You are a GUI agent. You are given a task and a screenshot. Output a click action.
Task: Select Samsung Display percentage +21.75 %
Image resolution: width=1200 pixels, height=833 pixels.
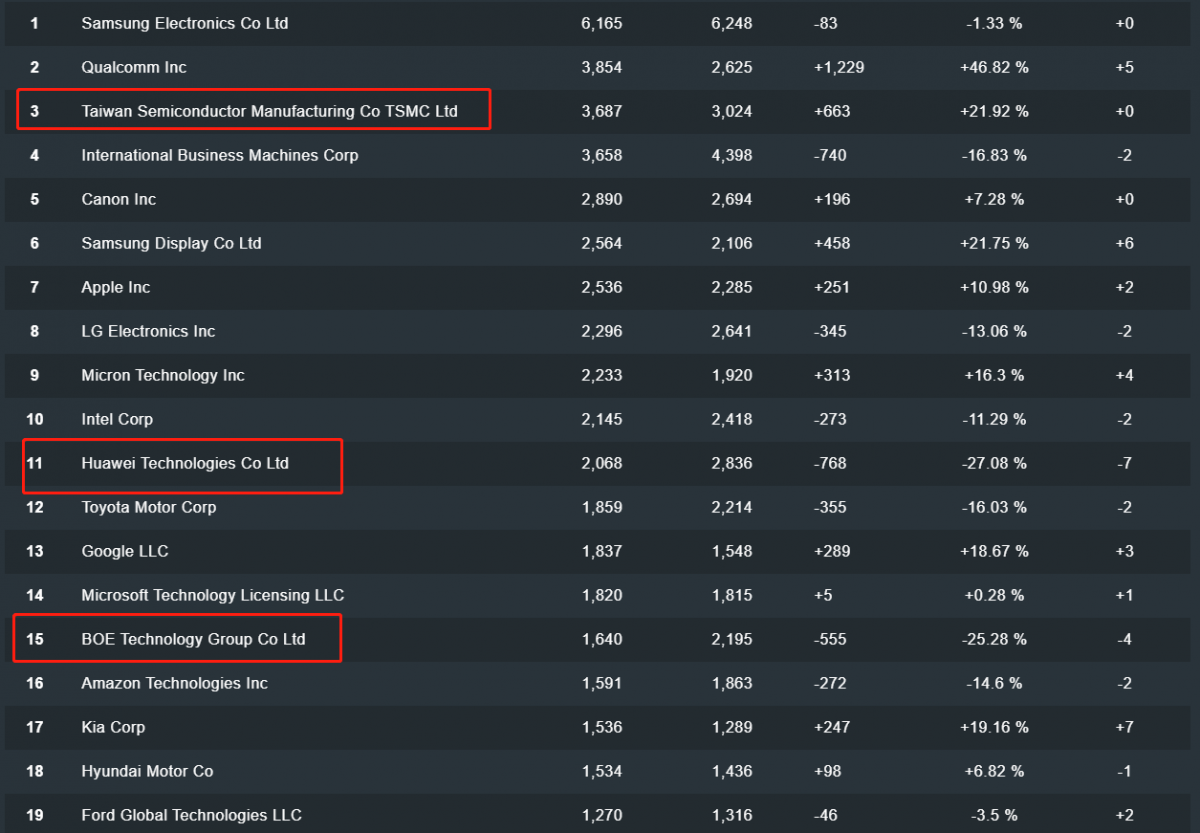coord(994,243)
